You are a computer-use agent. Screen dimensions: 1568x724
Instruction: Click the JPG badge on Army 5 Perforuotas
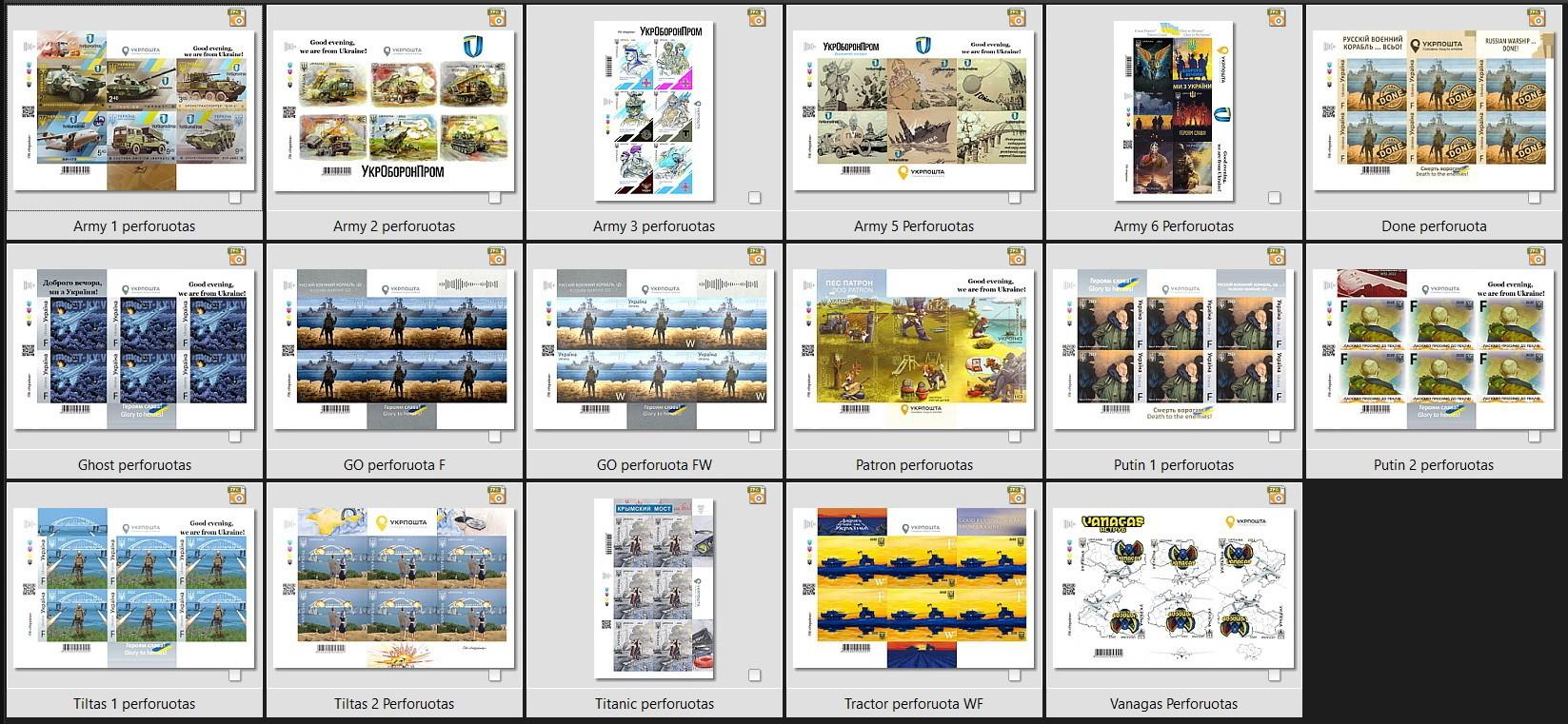1017,17
